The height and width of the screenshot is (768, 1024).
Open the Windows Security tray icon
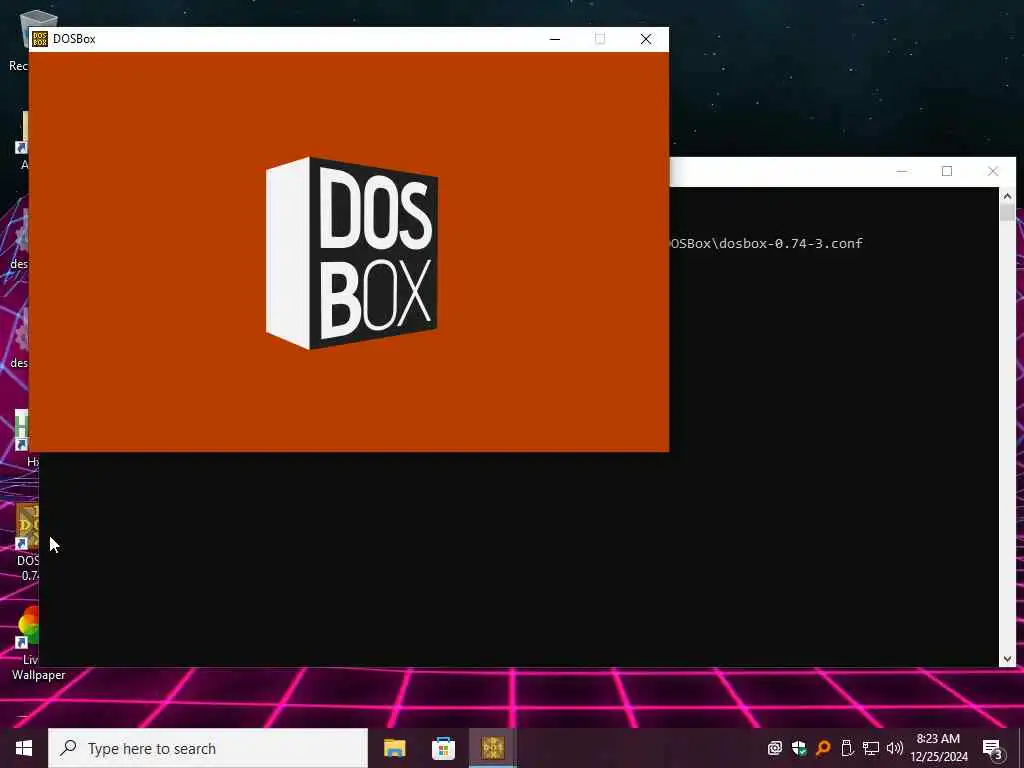(x=799, y=748)
